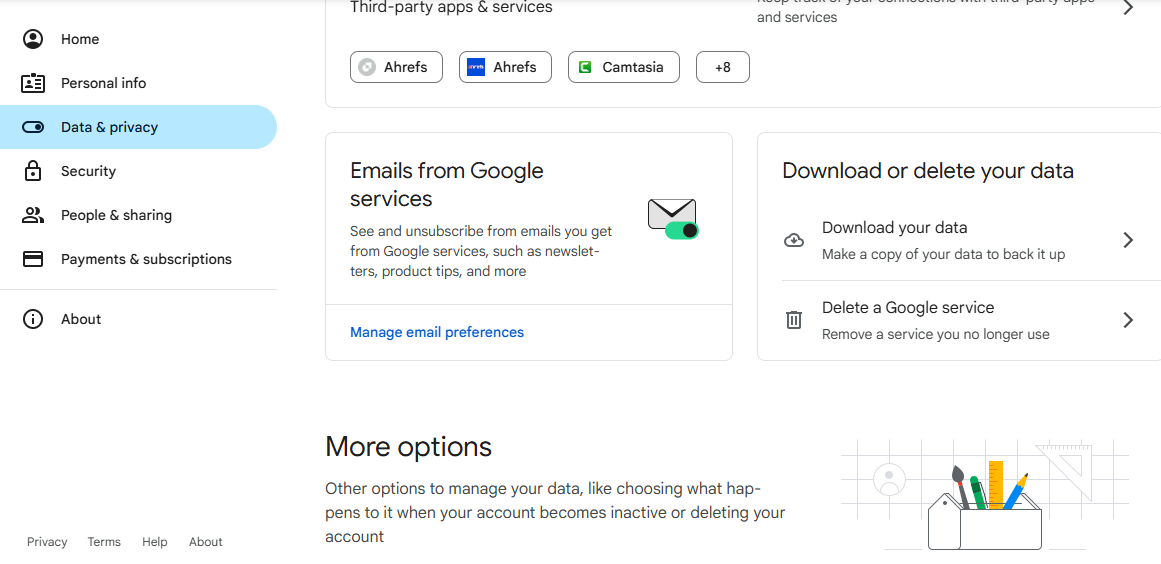Expand Delete a Google service chevron
Viewport: 1161px width, 564px height.
point(1128,320)
